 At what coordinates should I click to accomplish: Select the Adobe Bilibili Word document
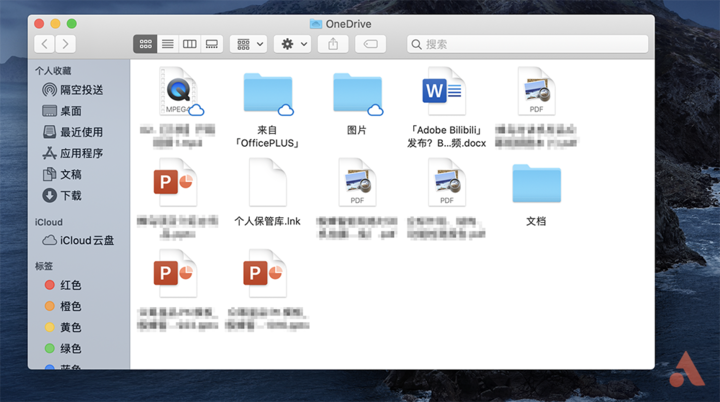(446, 109)
